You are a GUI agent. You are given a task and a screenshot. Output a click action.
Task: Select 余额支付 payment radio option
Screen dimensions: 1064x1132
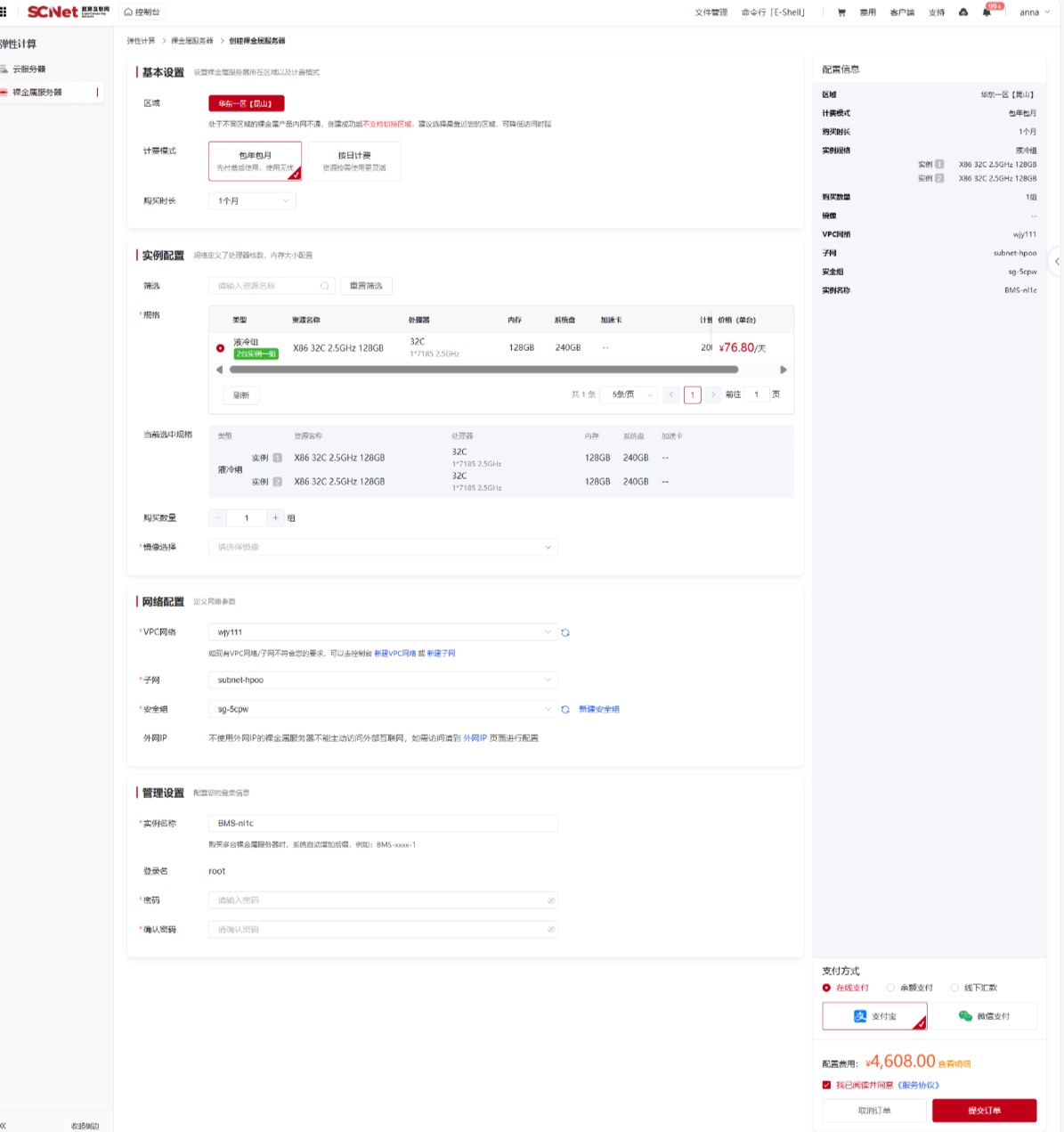tap(890, 988)
